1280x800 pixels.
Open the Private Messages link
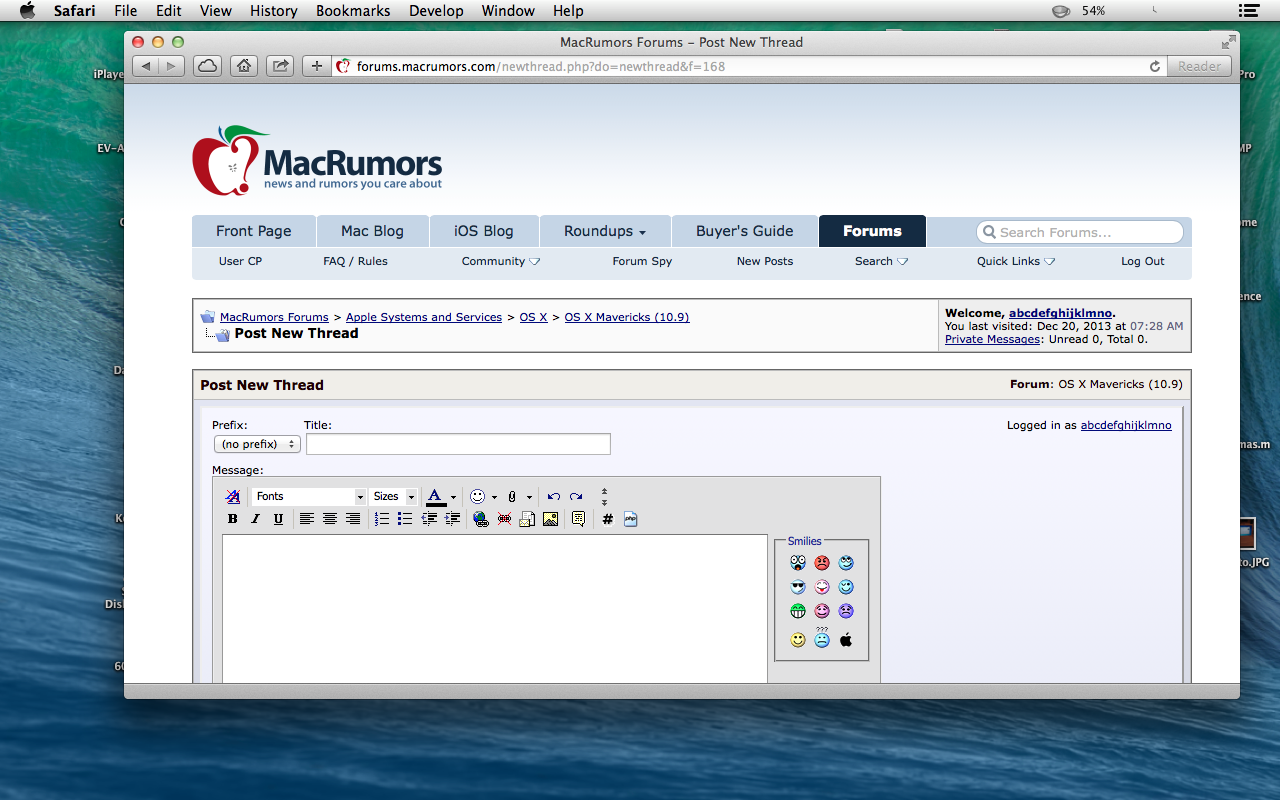992,339
